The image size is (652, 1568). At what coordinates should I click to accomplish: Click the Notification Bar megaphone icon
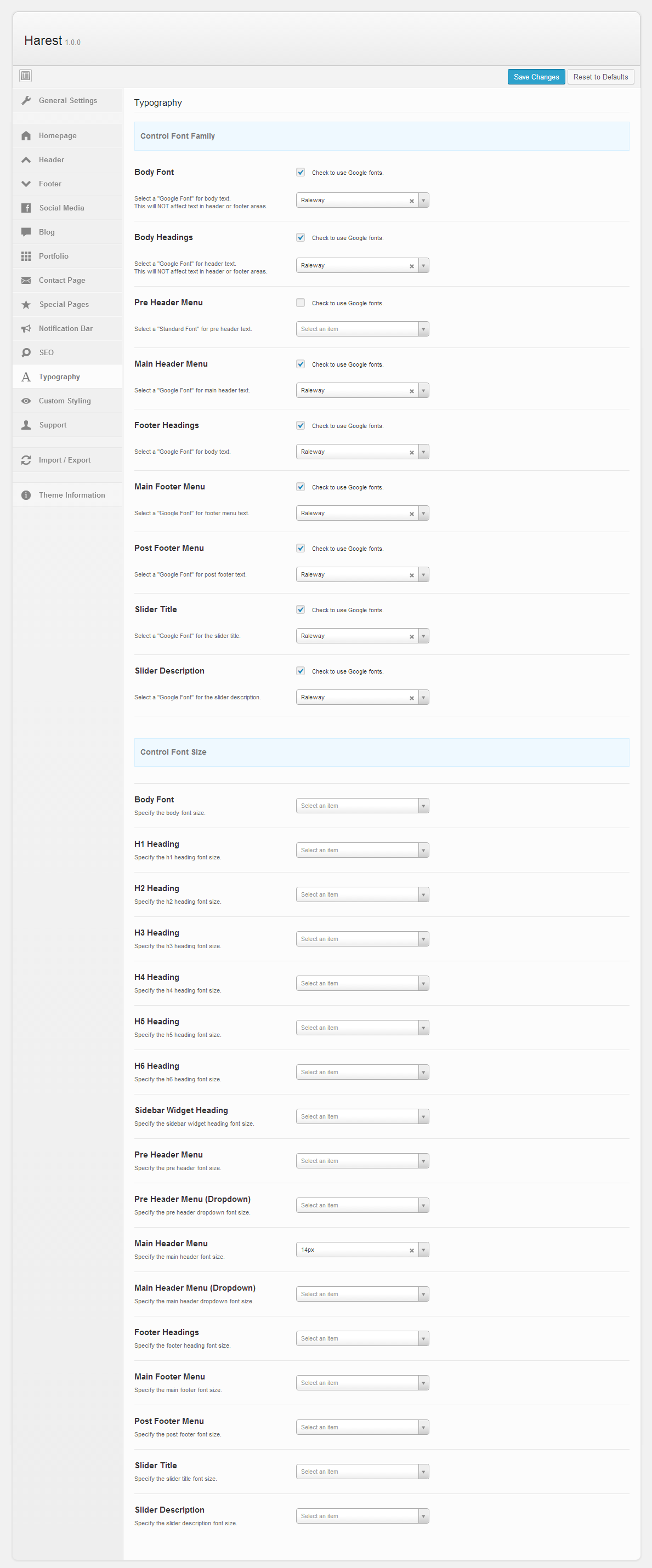pos(26,329)
